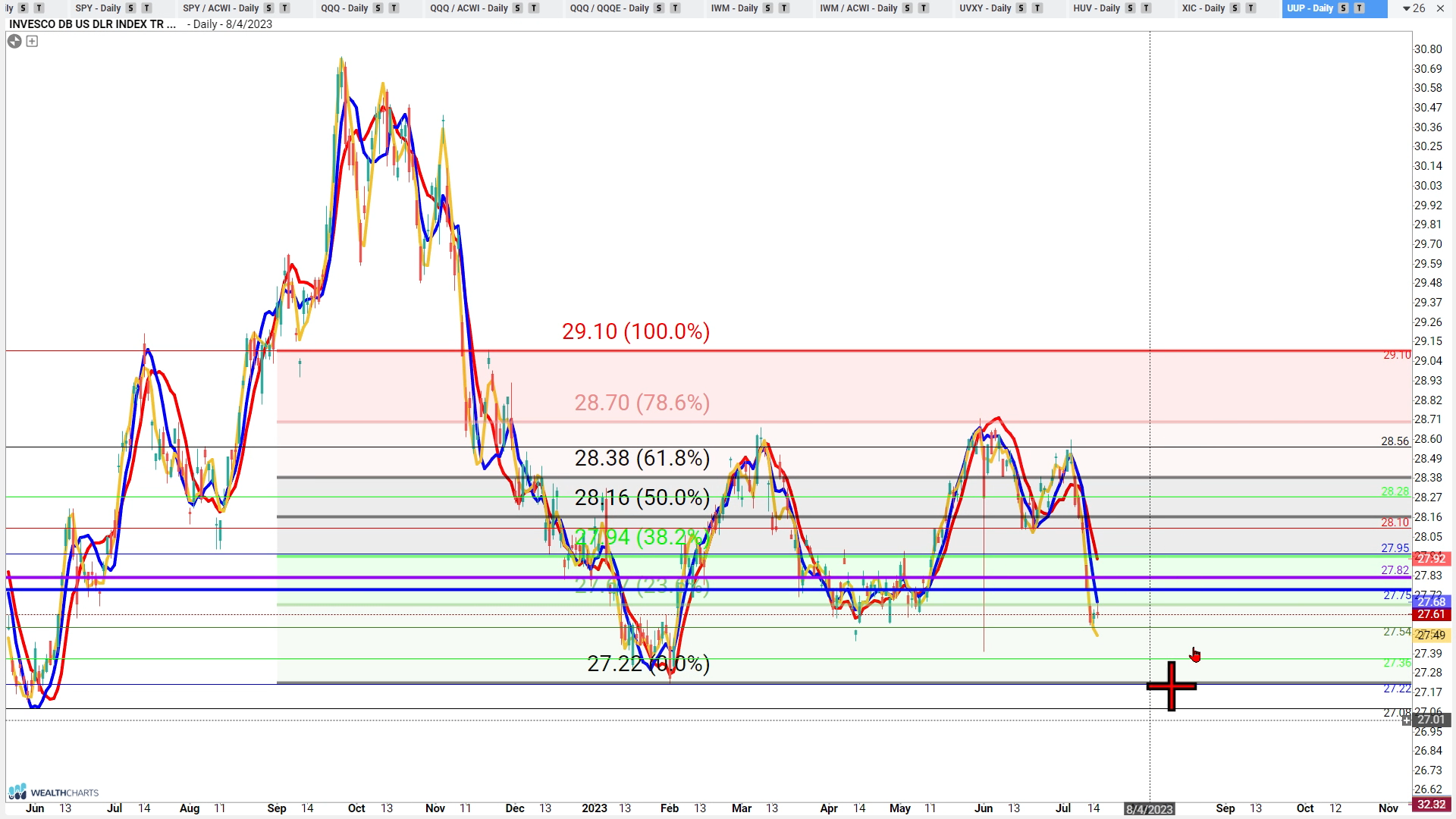
Task: Click the S icon on UVXY - Daily tab
Action: coord(1021,8)
